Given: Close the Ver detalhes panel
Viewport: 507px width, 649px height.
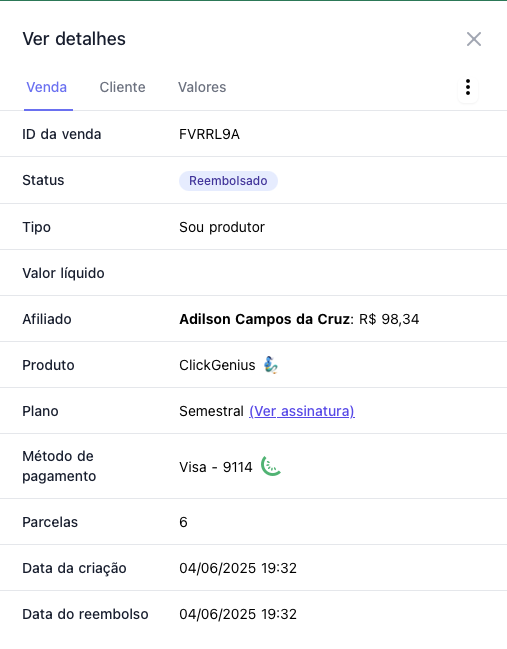Looking at the screenshot, I should (473, 39).
